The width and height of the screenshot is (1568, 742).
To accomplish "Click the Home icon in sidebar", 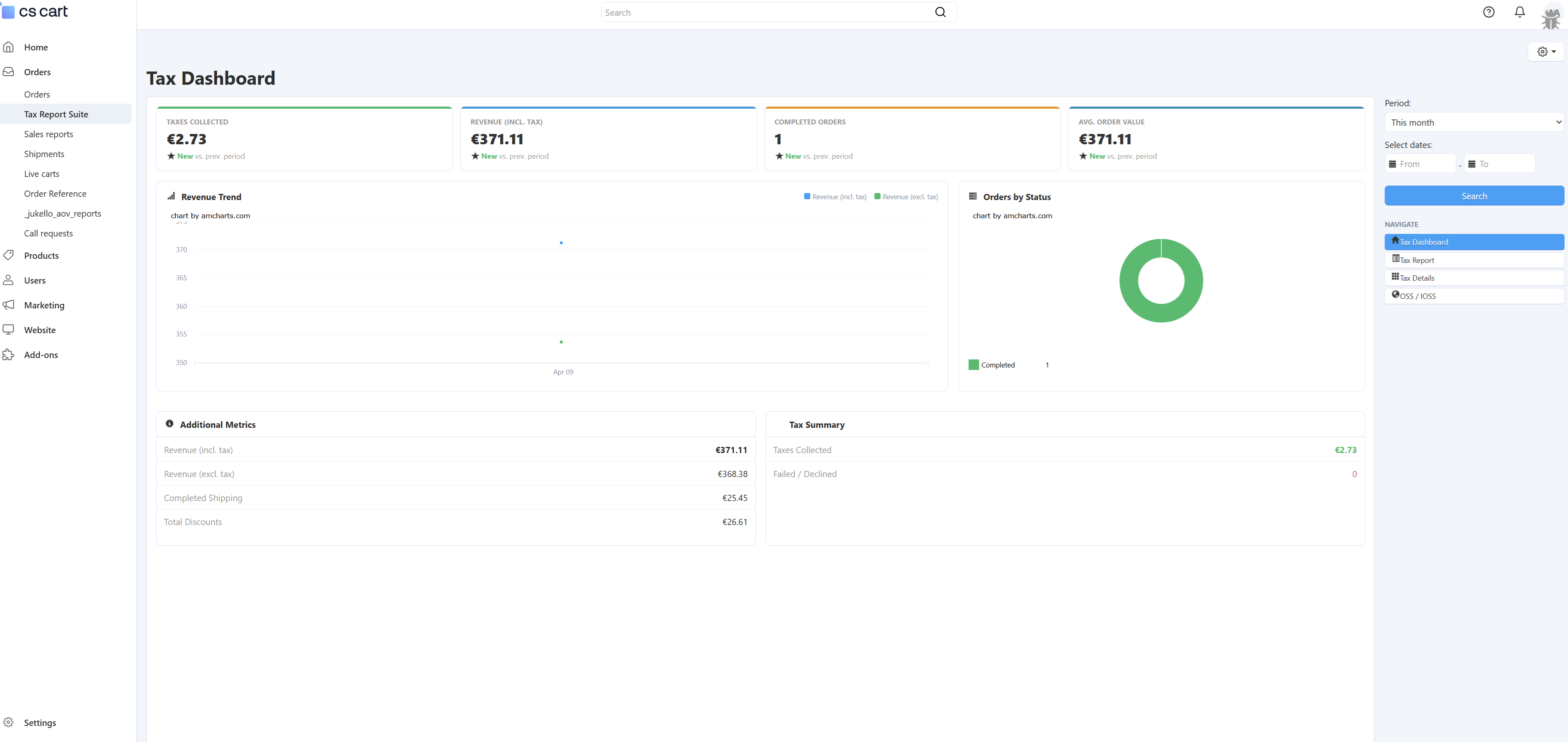I will pos(9,47).
